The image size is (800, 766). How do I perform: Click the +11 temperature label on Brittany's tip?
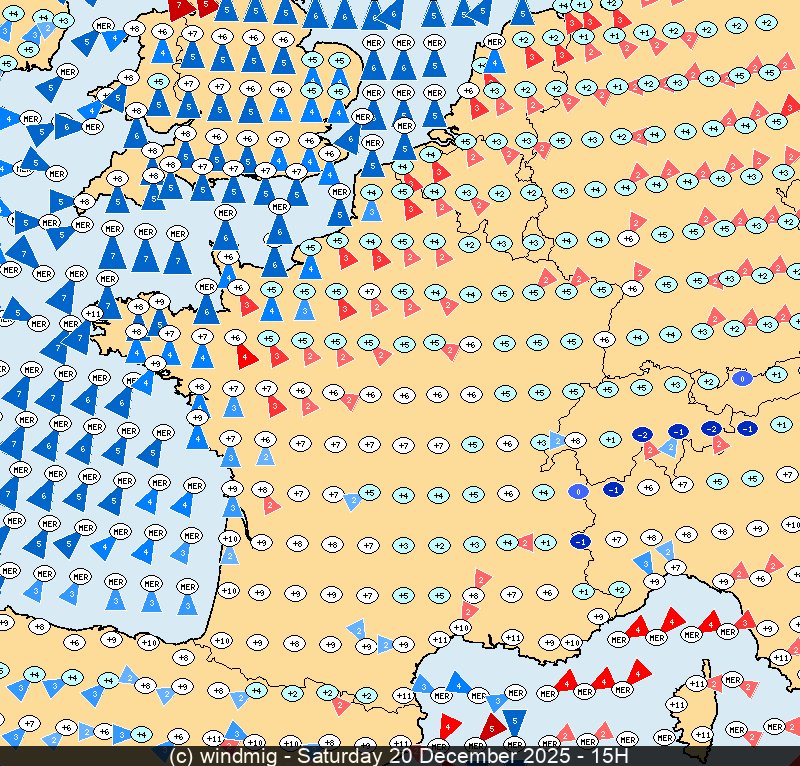93,314
